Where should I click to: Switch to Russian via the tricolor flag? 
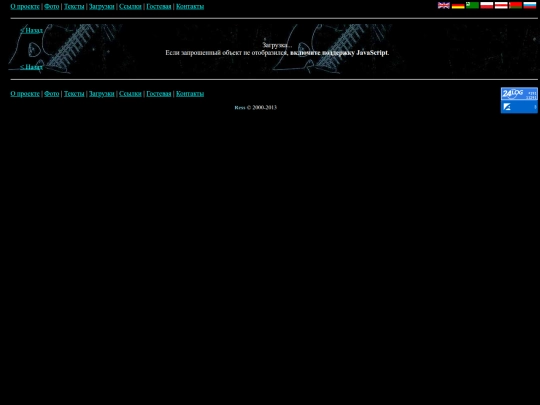[x=530, y=5]
